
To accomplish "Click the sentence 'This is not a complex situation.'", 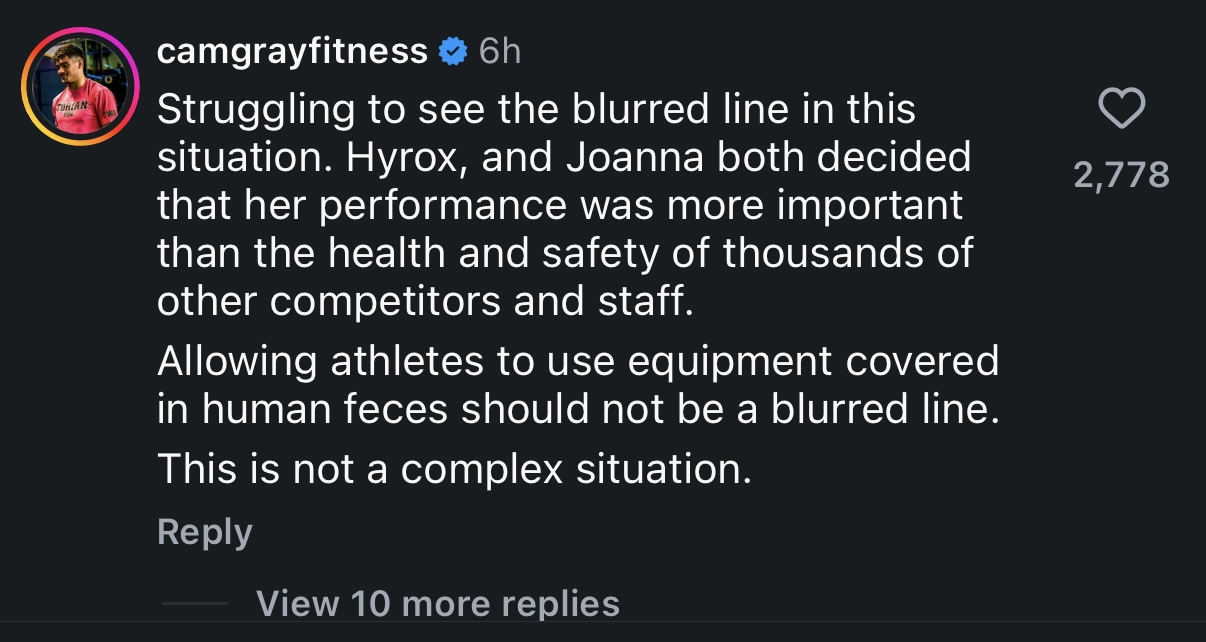I will pyautogui.click(x=454, y=468).
